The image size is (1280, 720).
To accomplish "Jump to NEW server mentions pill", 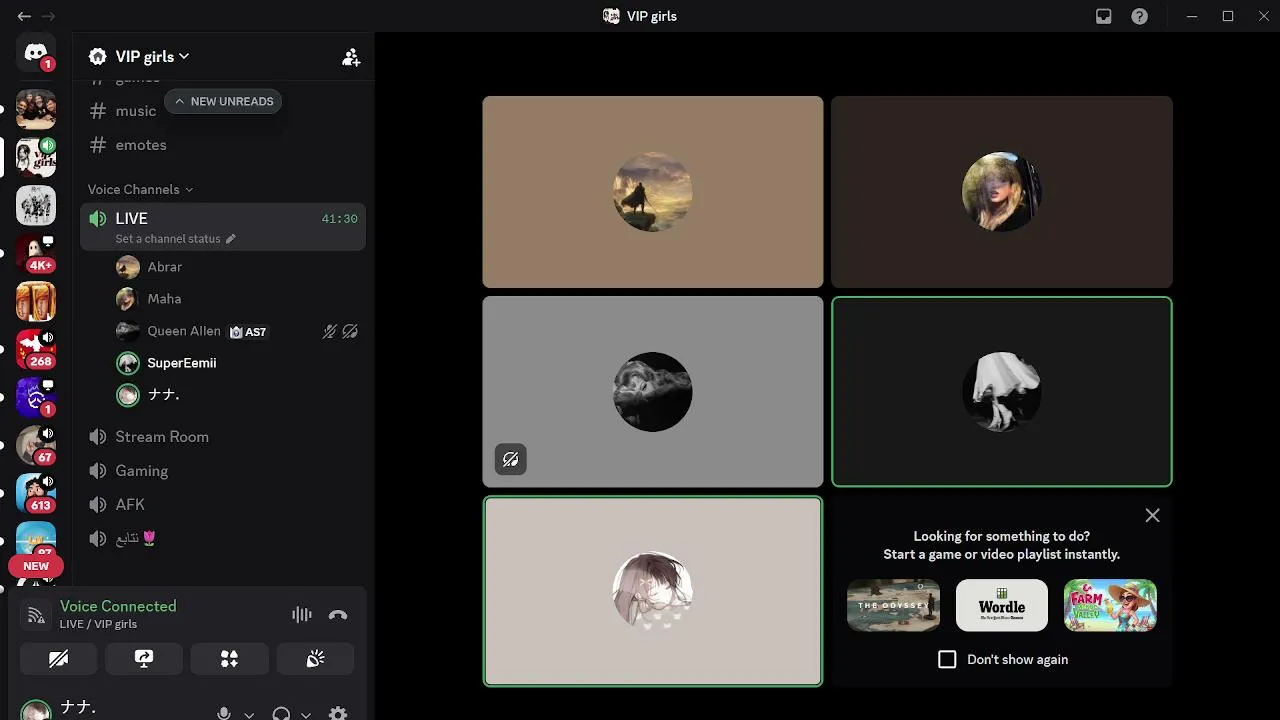I will click(36, 566).
